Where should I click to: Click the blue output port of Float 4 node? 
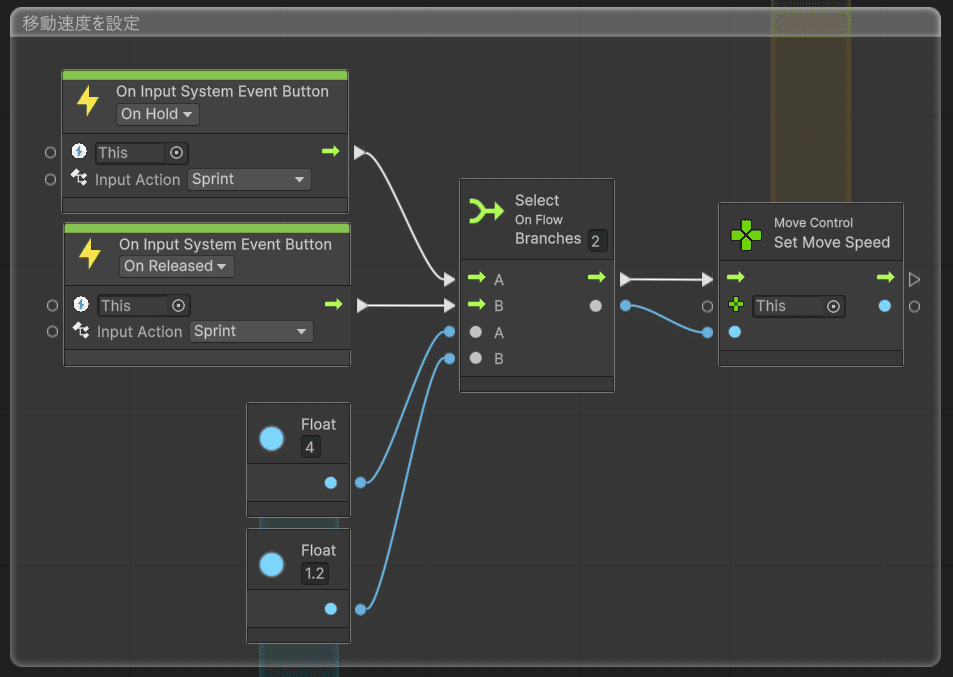(331, 483)
